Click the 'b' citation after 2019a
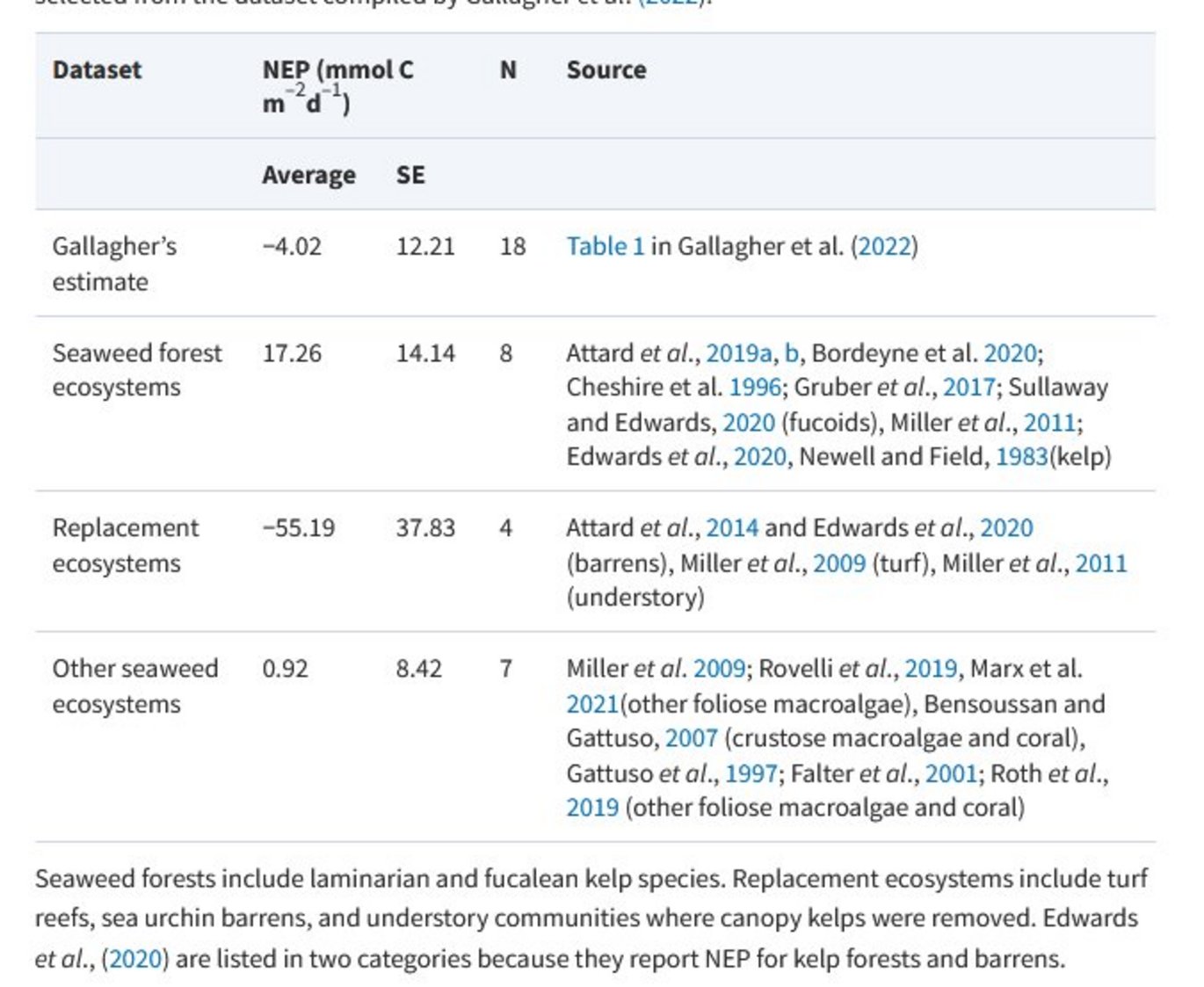Screen dimensions: 1204x987 (x=791, y=353)
